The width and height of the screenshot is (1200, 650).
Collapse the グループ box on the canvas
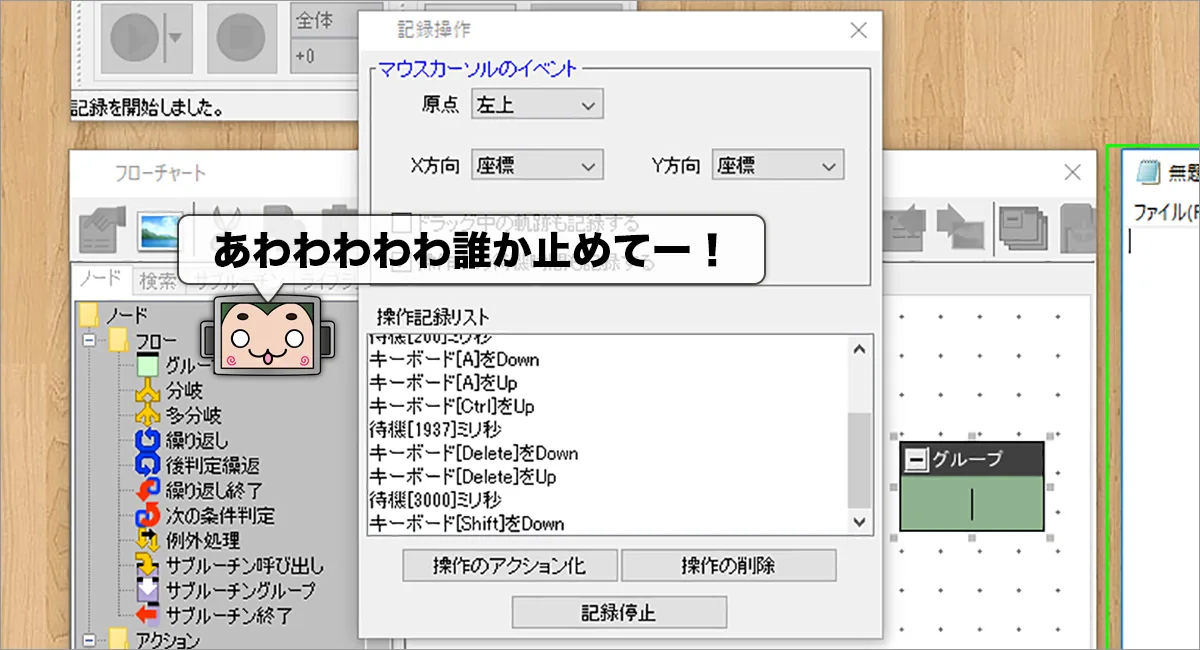click(x=915, y=459)
